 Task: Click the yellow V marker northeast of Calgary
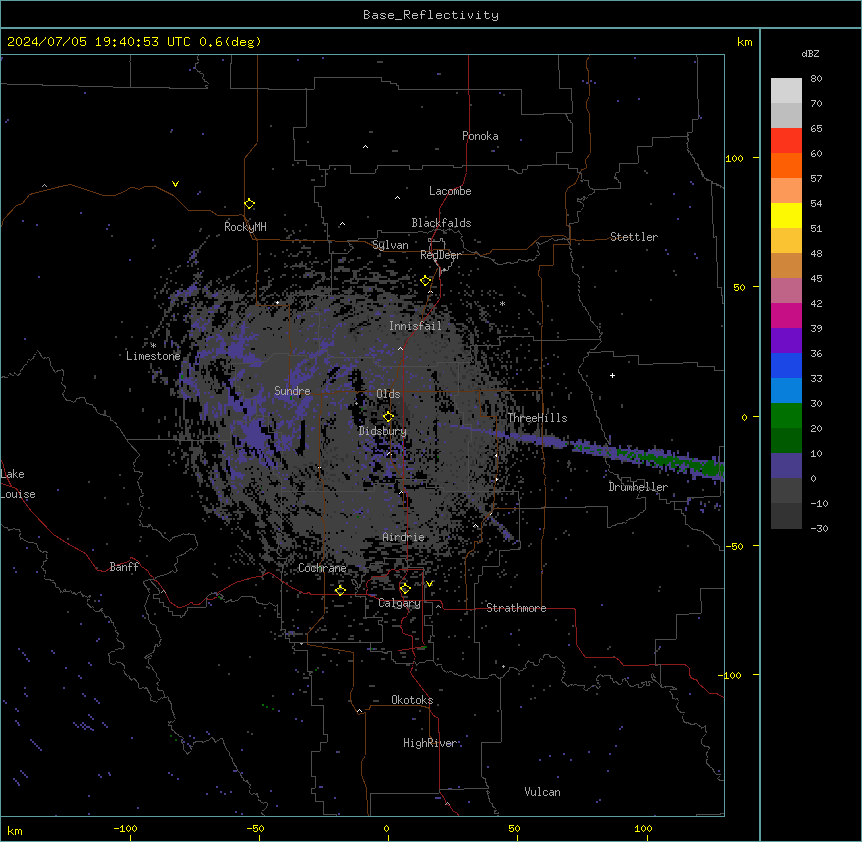(429, 584)
